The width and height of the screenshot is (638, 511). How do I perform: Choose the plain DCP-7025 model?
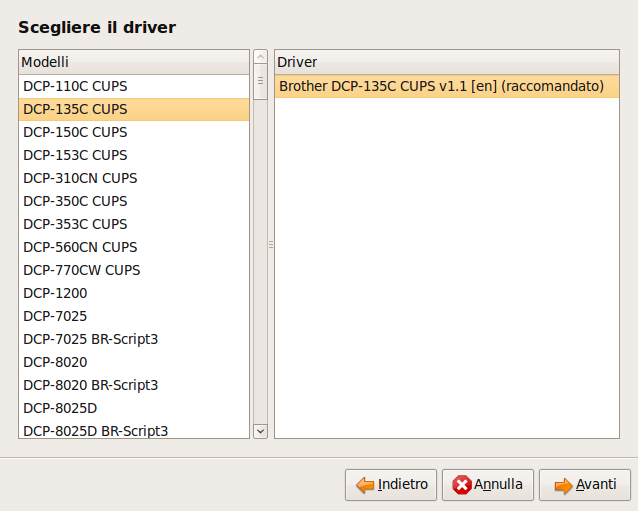(x=134, y=316)
